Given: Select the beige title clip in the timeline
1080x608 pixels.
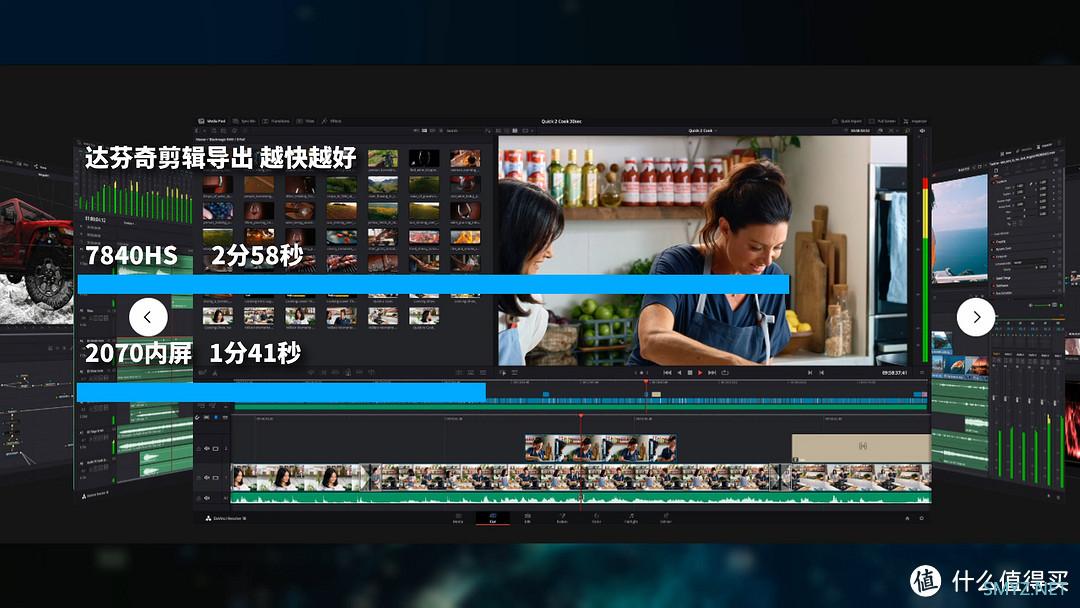Looking at the screenshot, I should pos(861,448).
